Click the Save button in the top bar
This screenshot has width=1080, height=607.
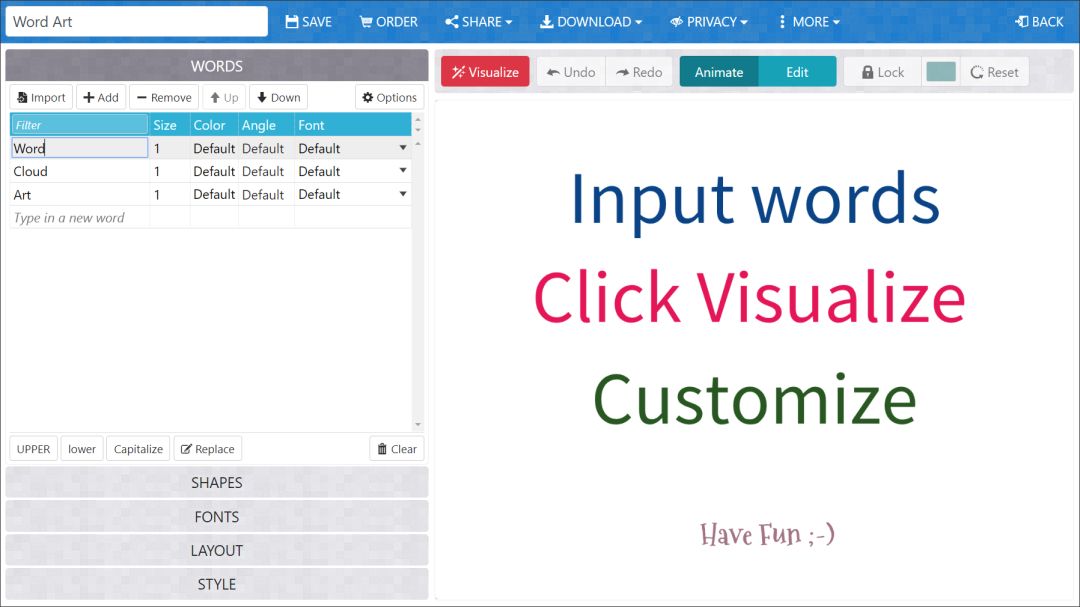point(308,21)
